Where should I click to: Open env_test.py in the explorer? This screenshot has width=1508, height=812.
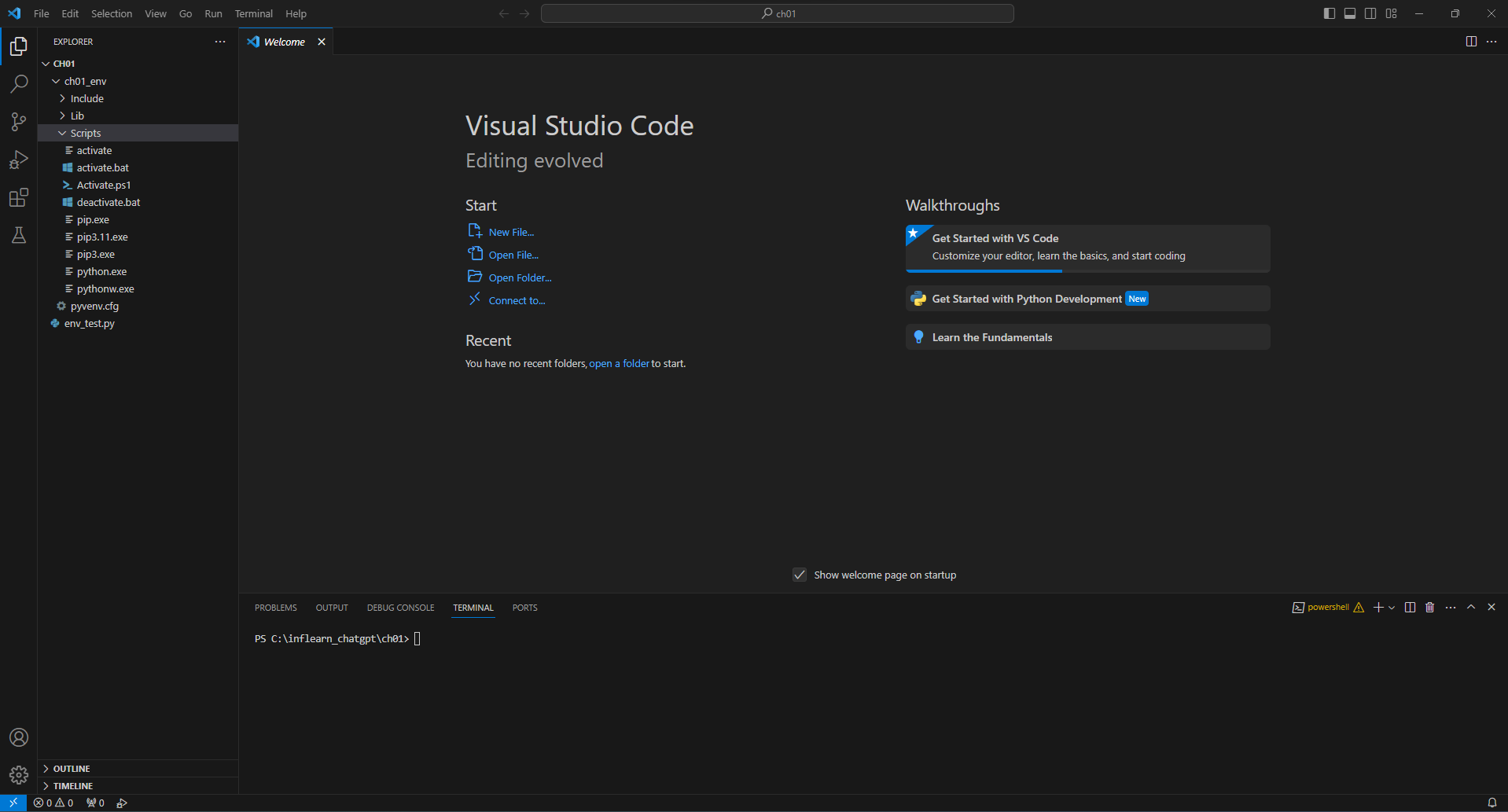[x=138, y=323]
